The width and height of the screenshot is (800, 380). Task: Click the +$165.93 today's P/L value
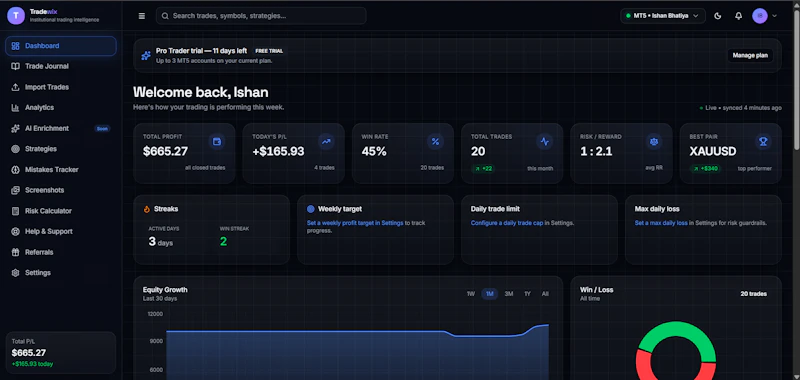point(278,151)
